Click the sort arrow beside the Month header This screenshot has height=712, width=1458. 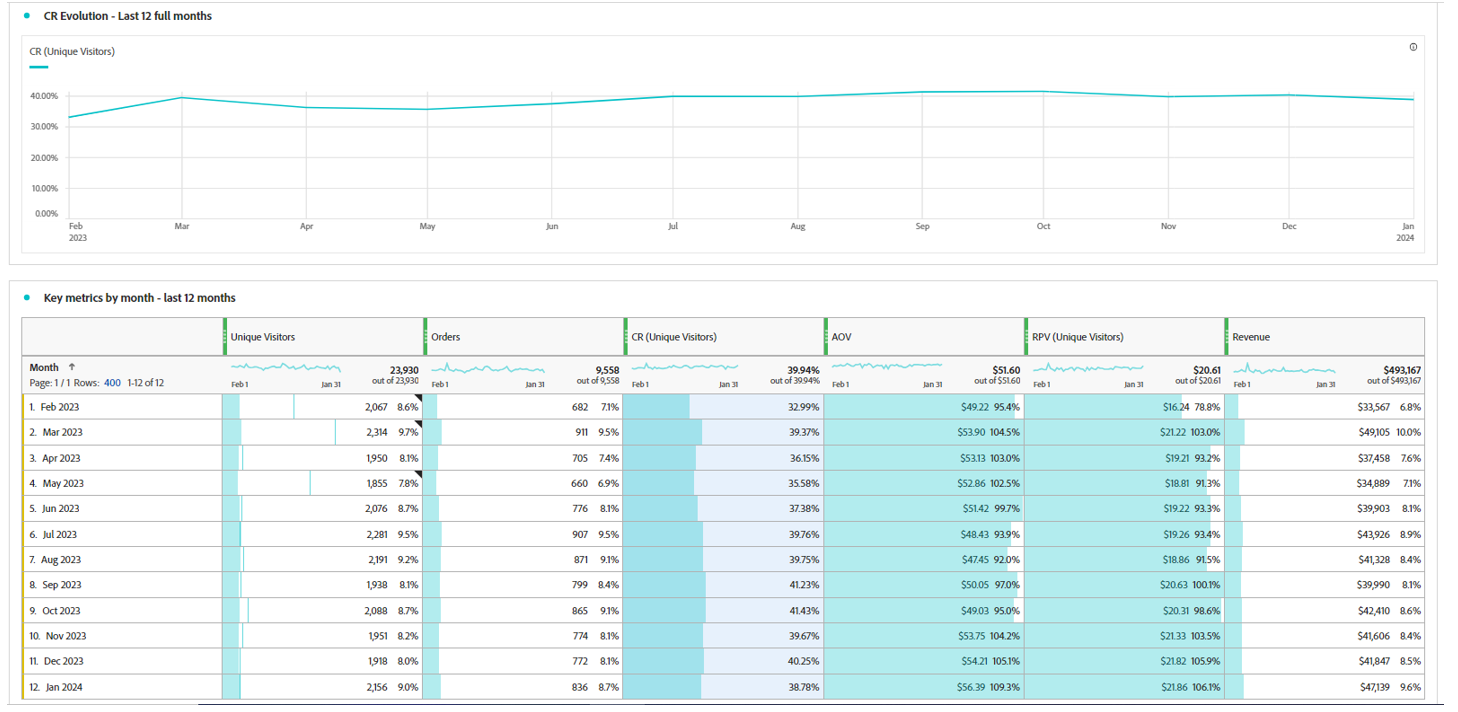pyautogui.click(x=70, y=367)
